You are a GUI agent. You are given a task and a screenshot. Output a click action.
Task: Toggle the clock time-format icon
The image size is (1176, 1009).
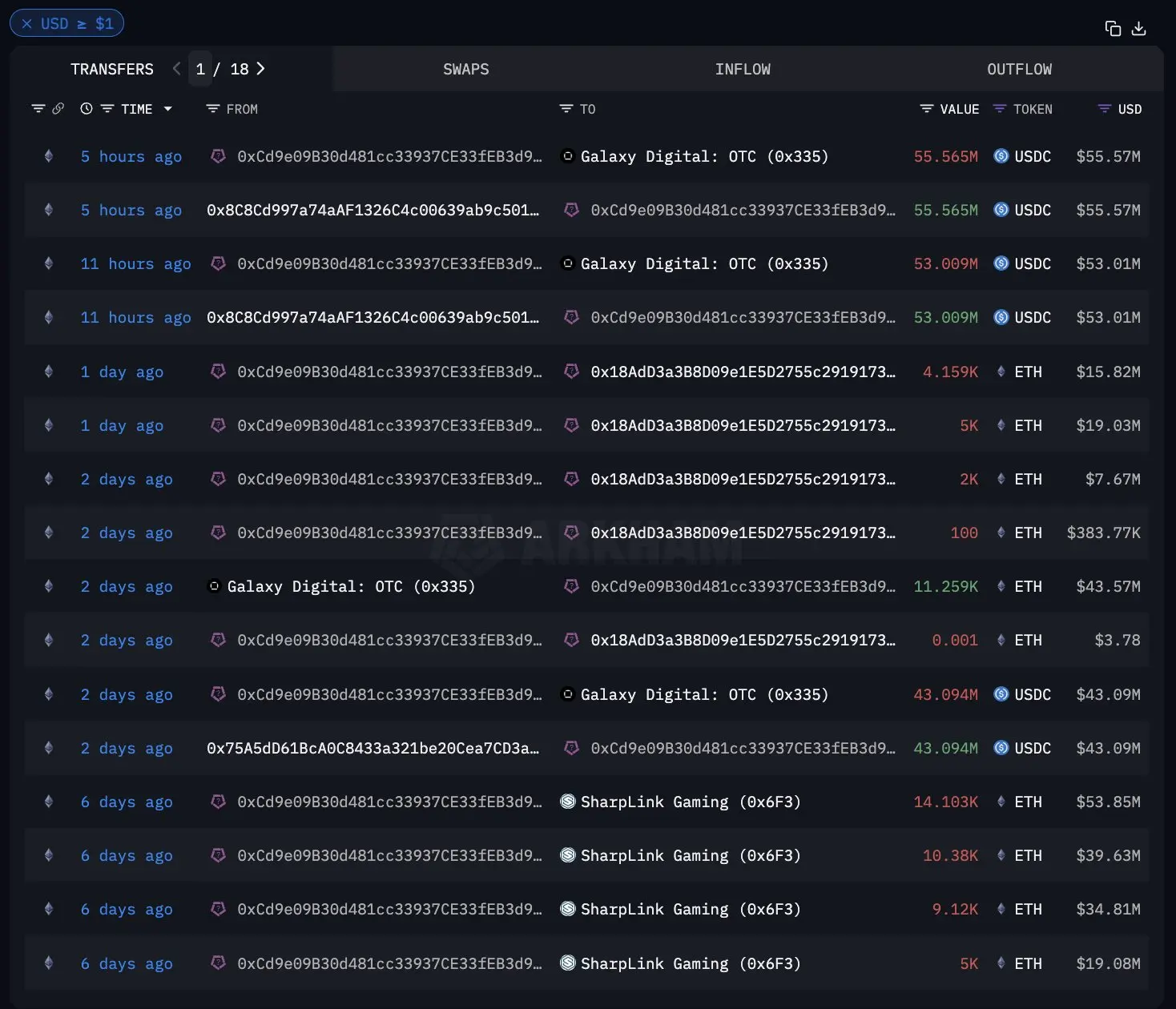[87, 109]
